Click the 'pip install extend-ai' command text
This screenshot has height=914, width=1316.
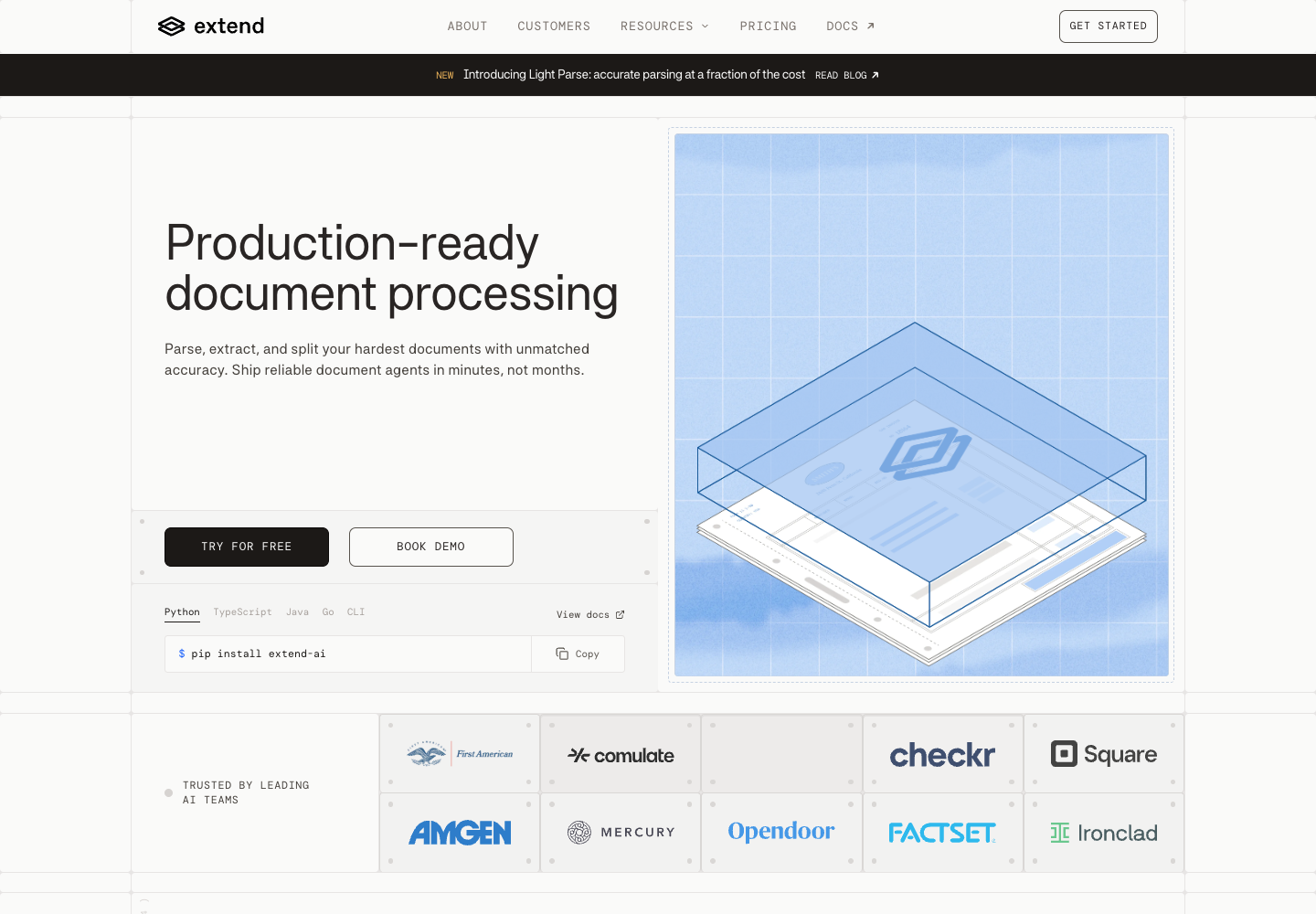click(x=258, y=654)
